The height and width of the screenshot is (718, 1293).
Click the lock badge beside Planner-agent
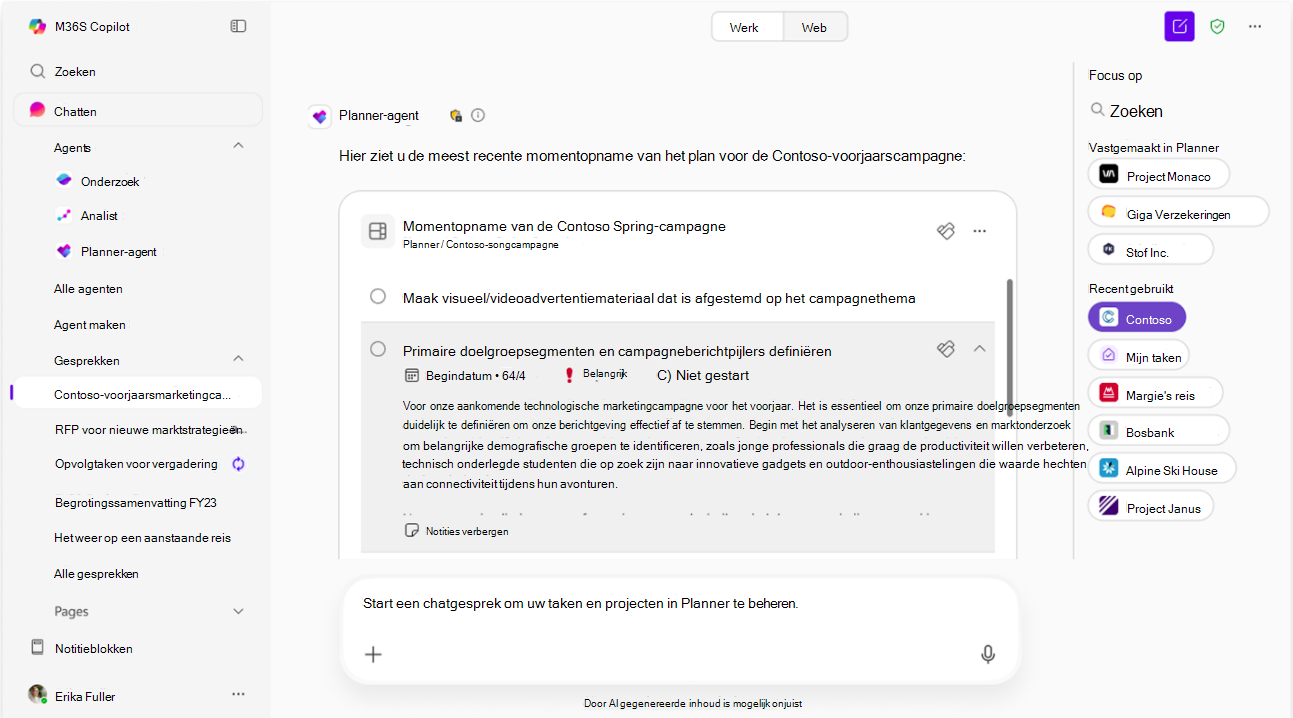(456, 115)
